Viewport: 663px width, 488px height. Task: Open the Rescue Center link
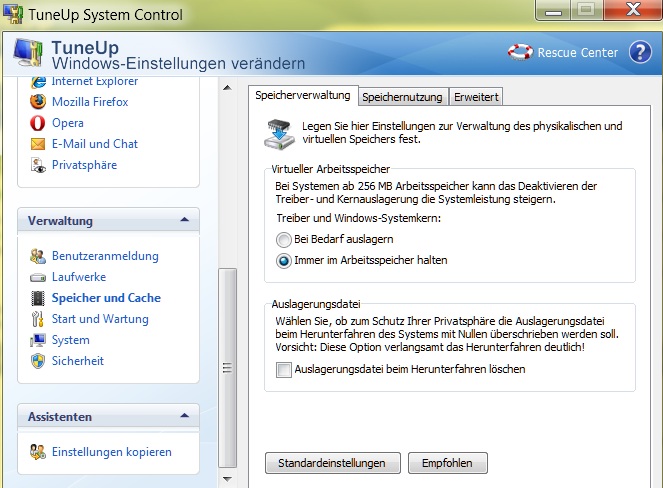578,52
